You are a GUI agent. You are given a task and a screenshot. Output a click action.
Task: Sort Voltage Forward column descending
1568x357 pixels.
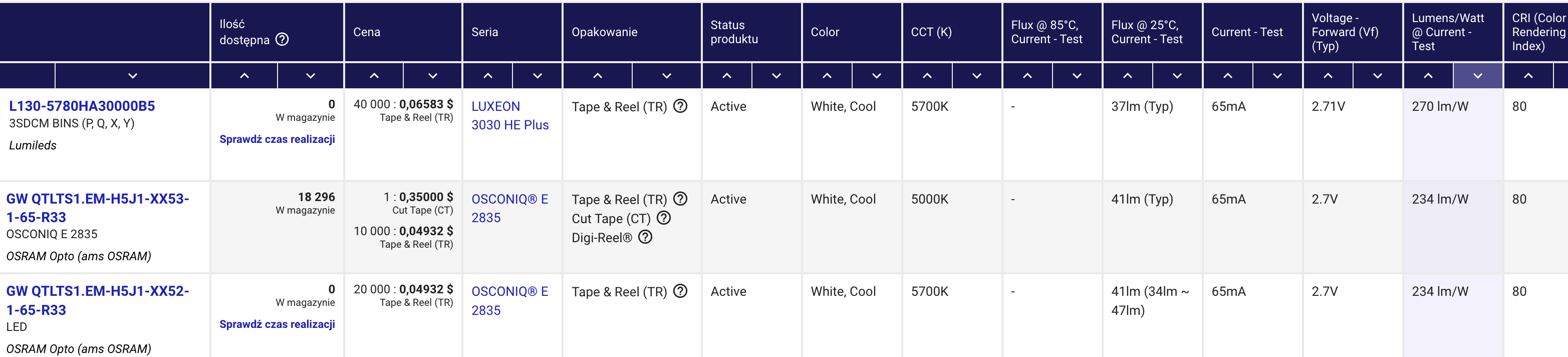[x=1378, y=76]
